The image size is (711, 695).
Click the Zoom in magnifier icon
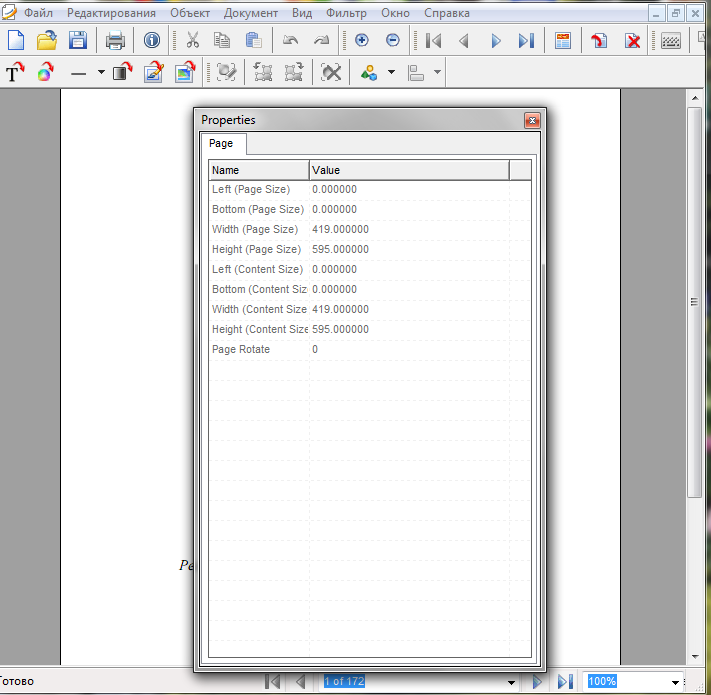click(x=362, y=41)
